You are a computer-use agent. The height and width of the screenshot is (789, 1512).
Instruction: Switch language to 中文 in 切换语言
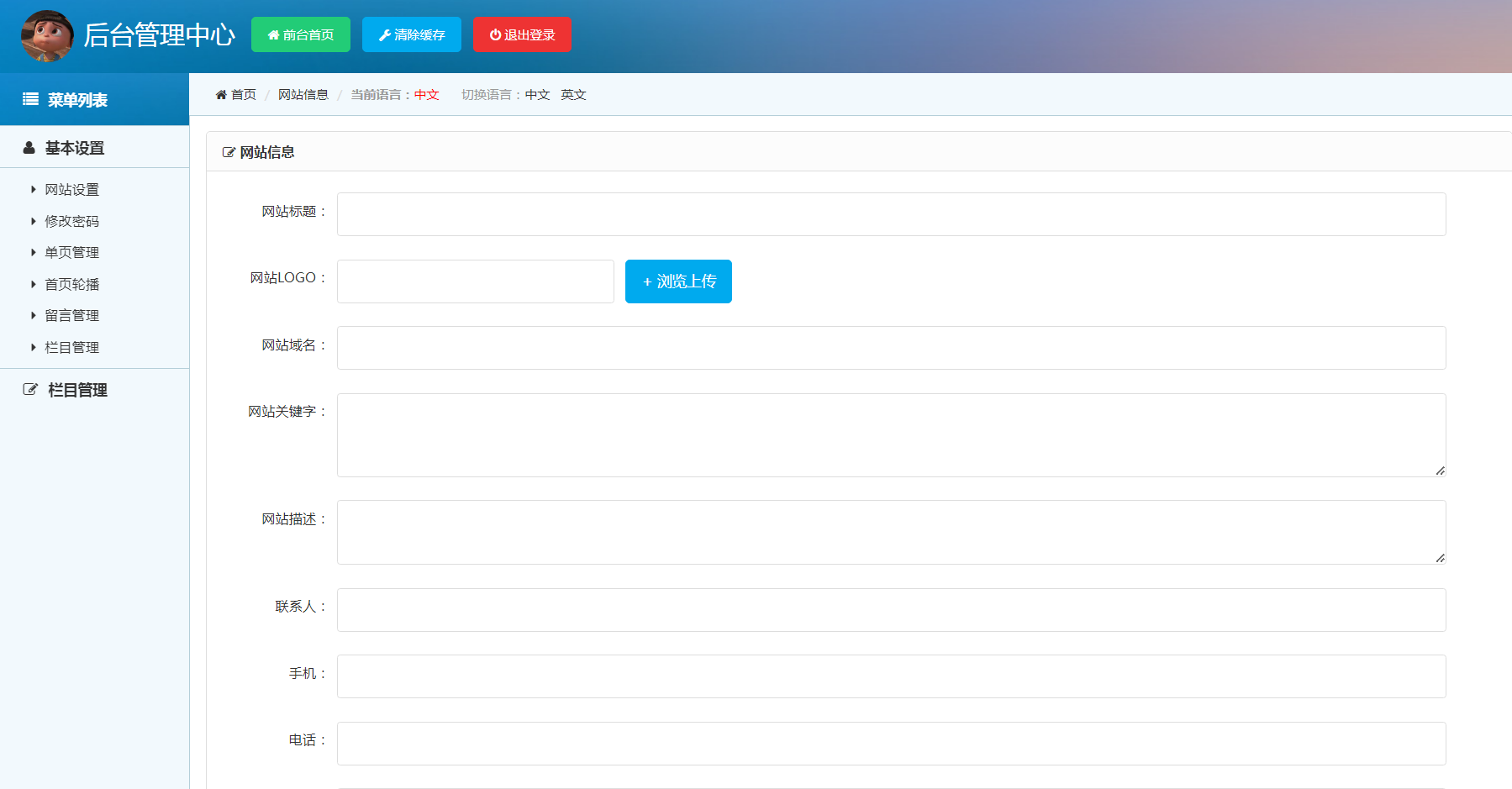[x=537, y=95]
